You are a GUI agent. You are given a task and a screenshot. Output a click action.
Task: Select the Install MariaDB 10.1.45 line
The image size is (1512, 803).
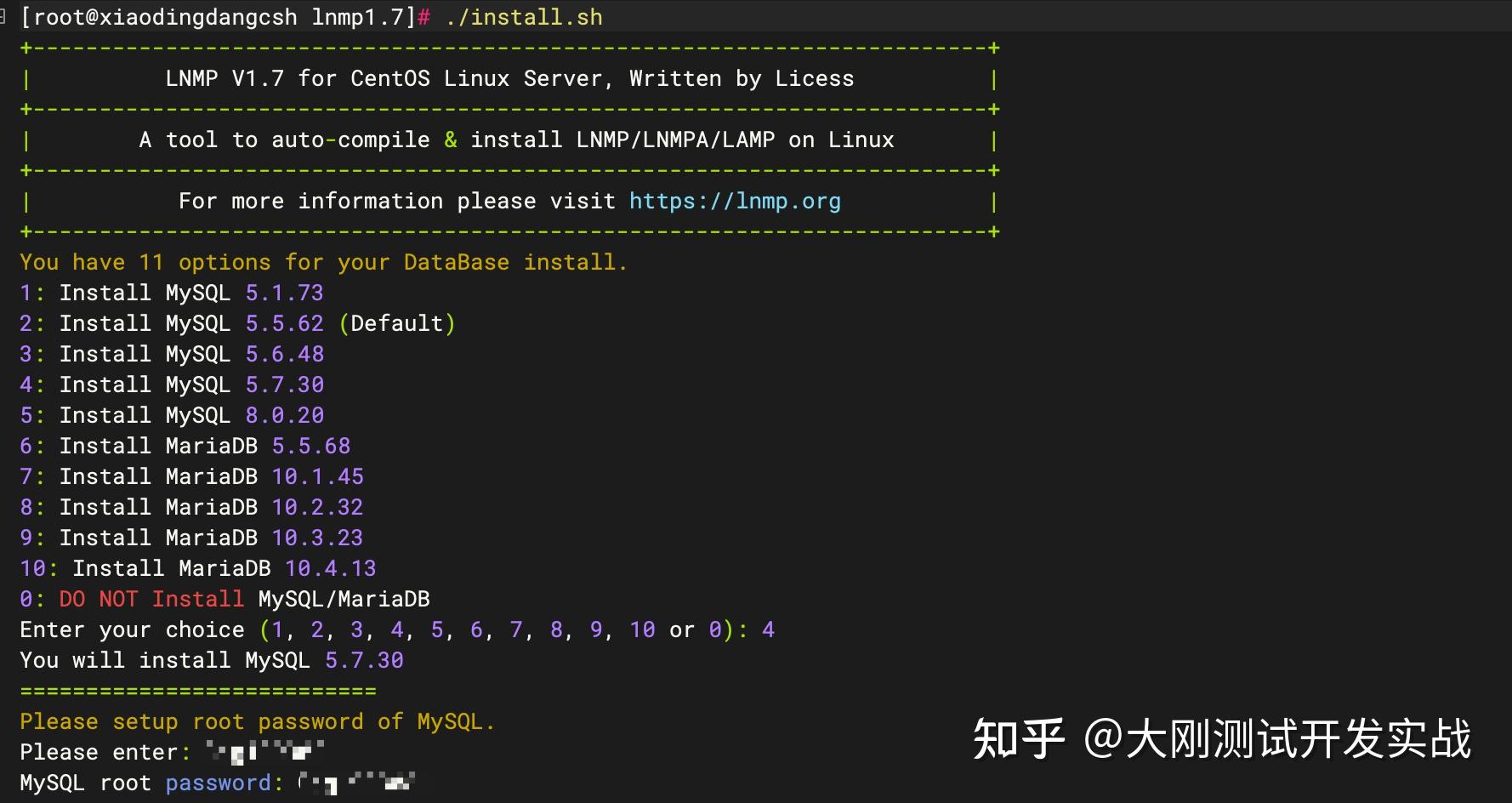[x=192, y=477]
